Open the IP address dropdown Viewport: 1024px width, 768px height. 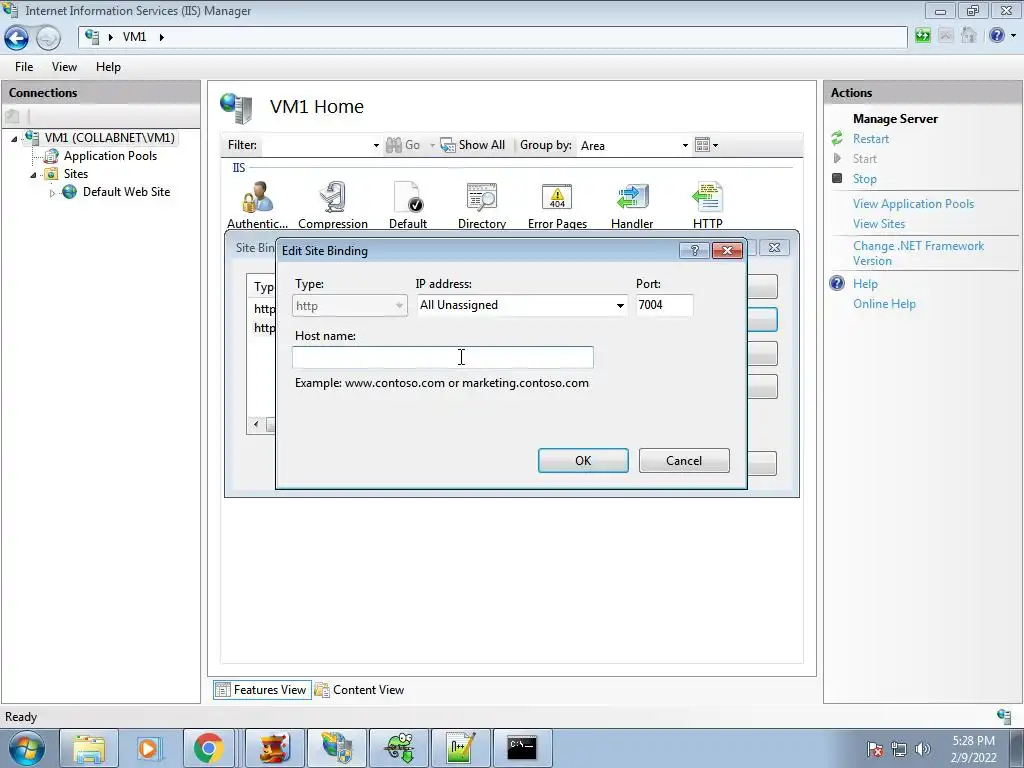[620, 305]
